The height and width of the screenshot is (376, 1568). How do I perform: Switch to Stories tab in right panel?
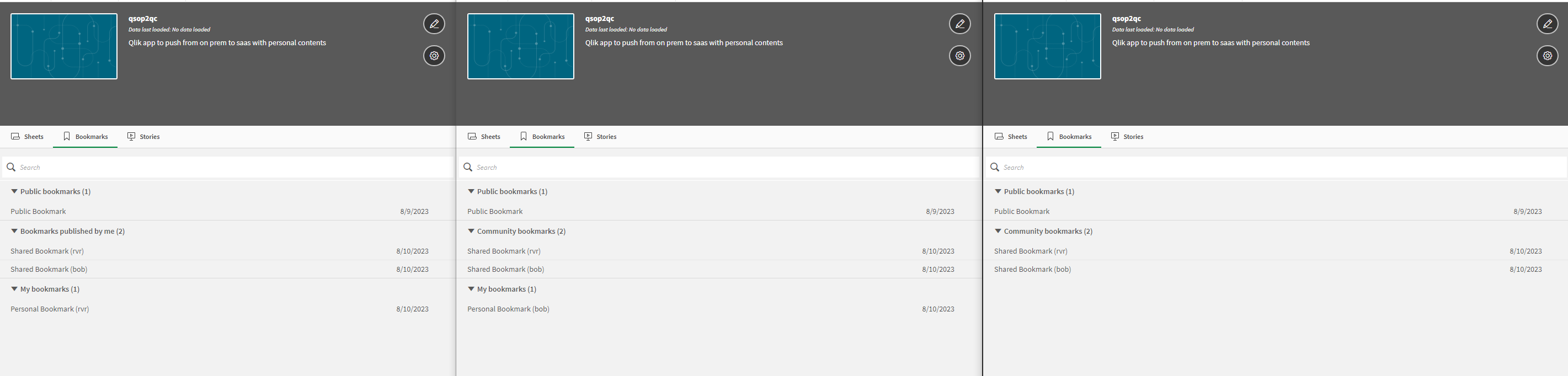click(1127, 136)
